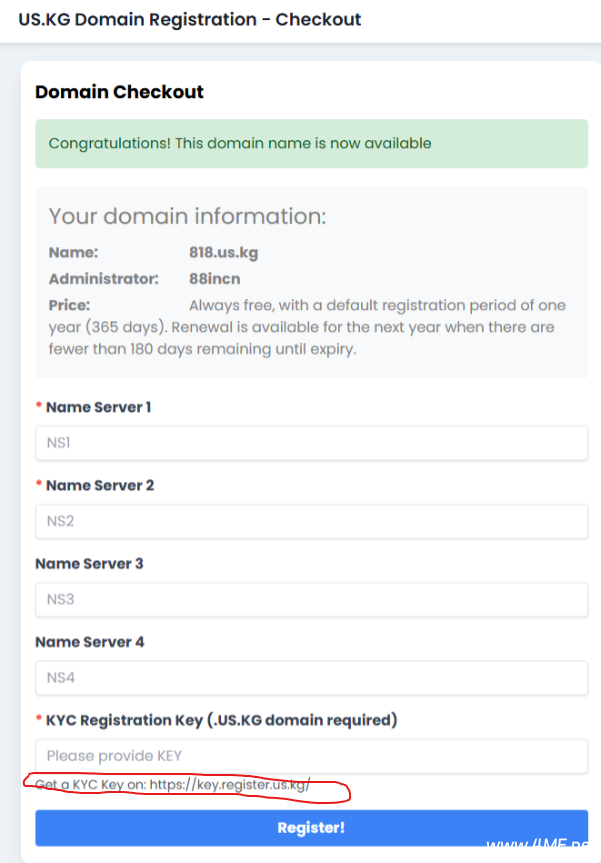Click the 'Price:' label
The height and width of the screenshot is (863, 601).
coord(69,305)
